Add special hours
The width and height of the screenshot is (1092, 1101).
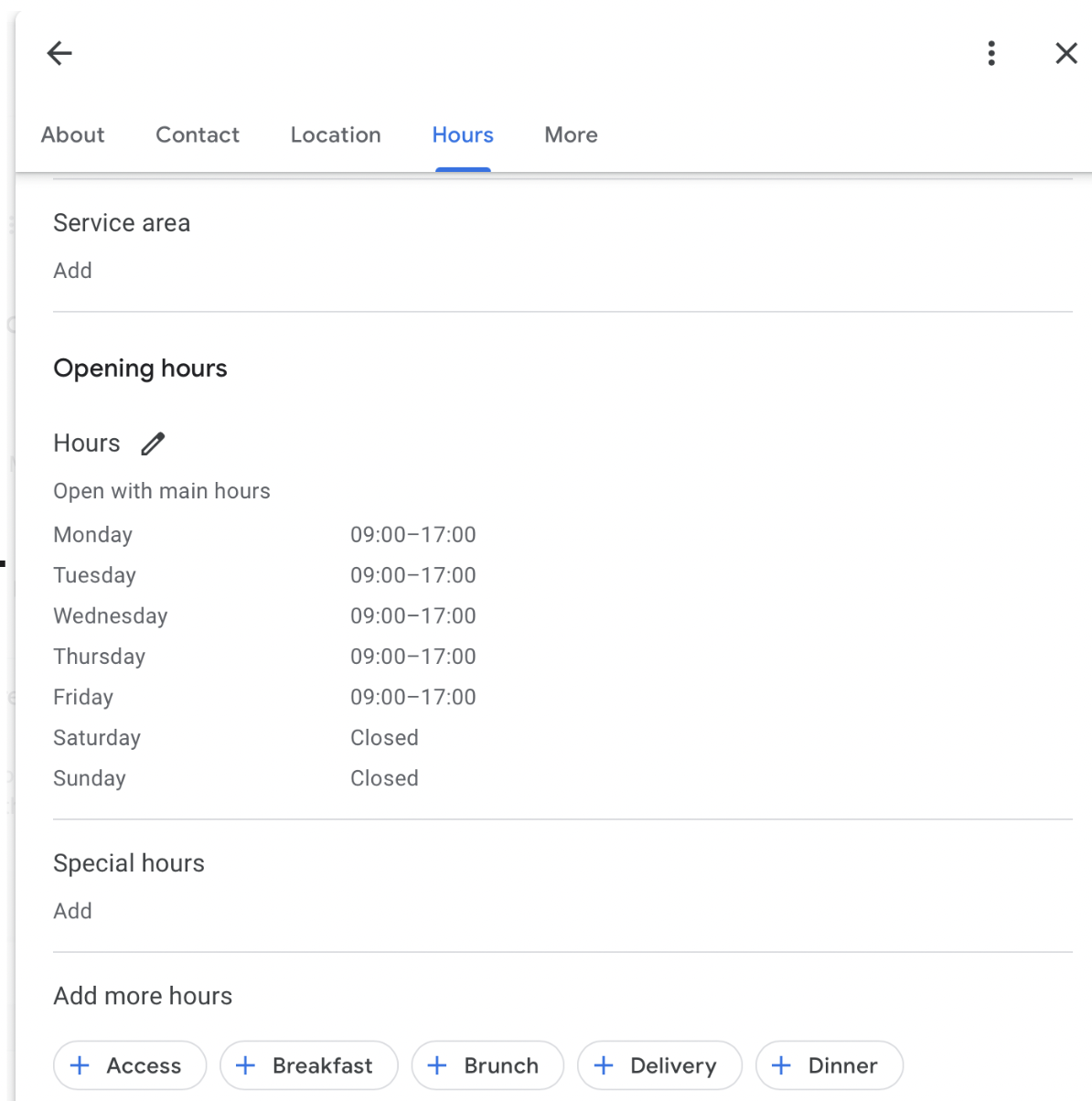(x=73, y=911)
